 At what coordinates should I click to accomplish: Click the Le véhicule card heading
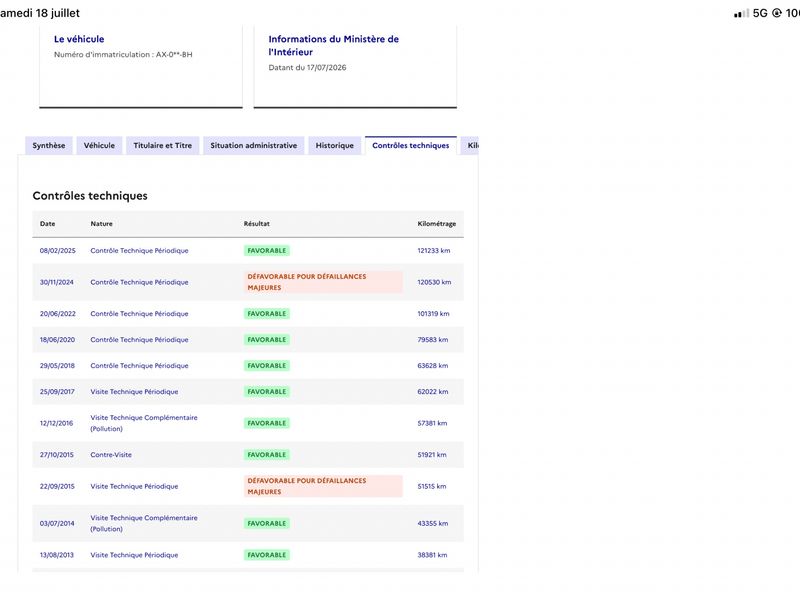pyautogui.click(x=79, y=39)
